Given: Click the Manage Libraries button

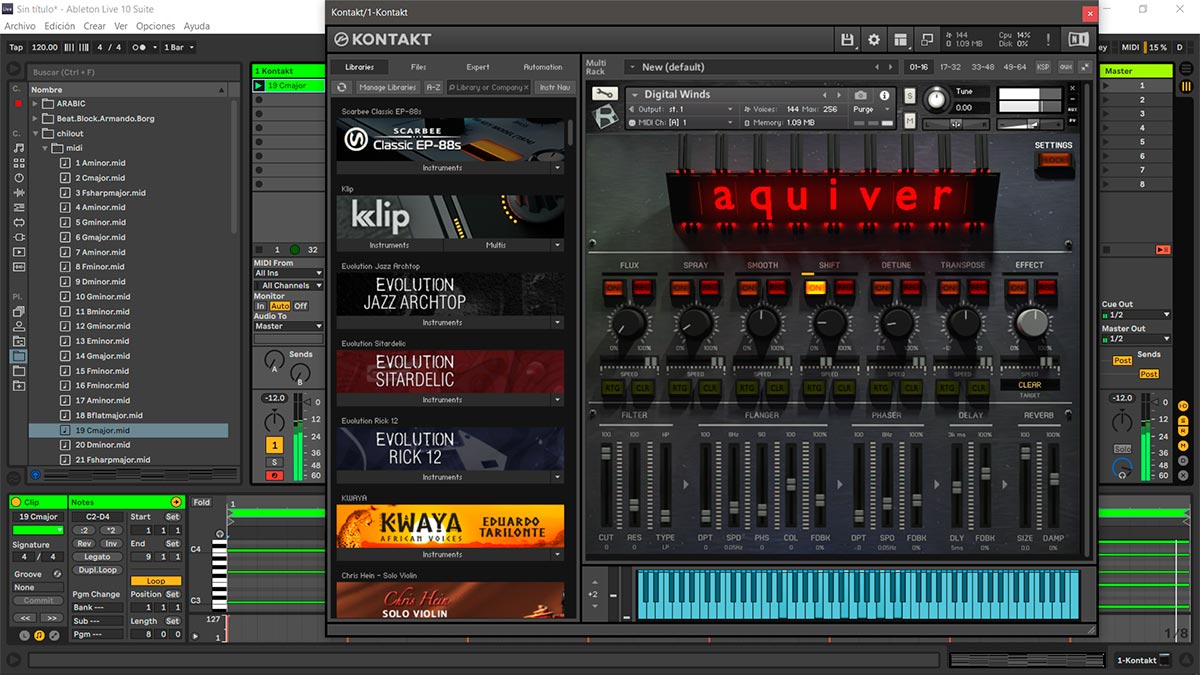Looking at the screenshot, I should [388, 88].
